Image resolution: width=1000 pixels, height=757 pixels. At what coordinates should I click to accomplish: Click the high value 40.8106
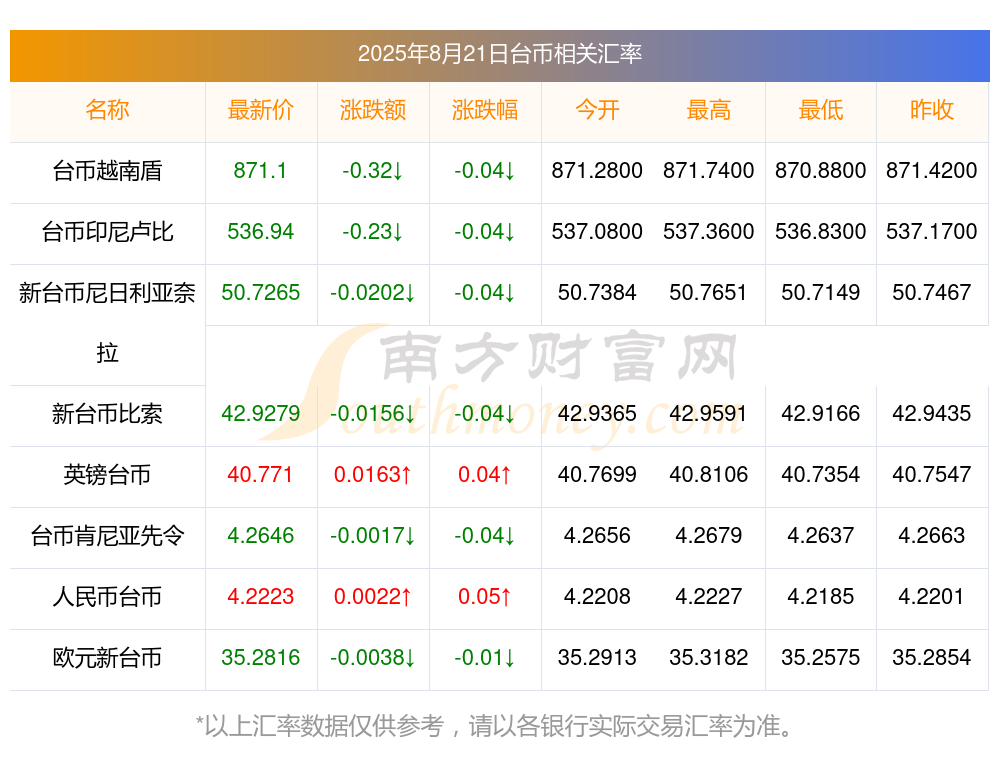pyautogui.click(x=709, y=475)
